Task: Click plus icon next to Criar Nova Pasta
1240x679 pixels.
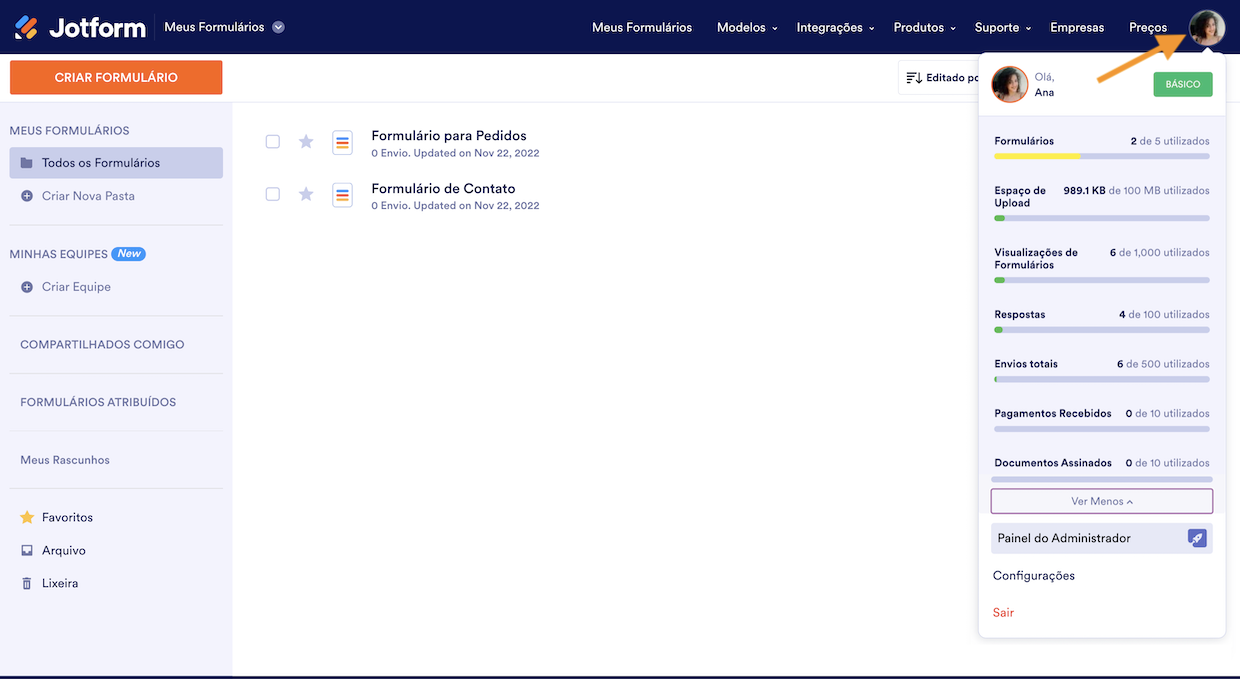Action: [x=27, y=196]
